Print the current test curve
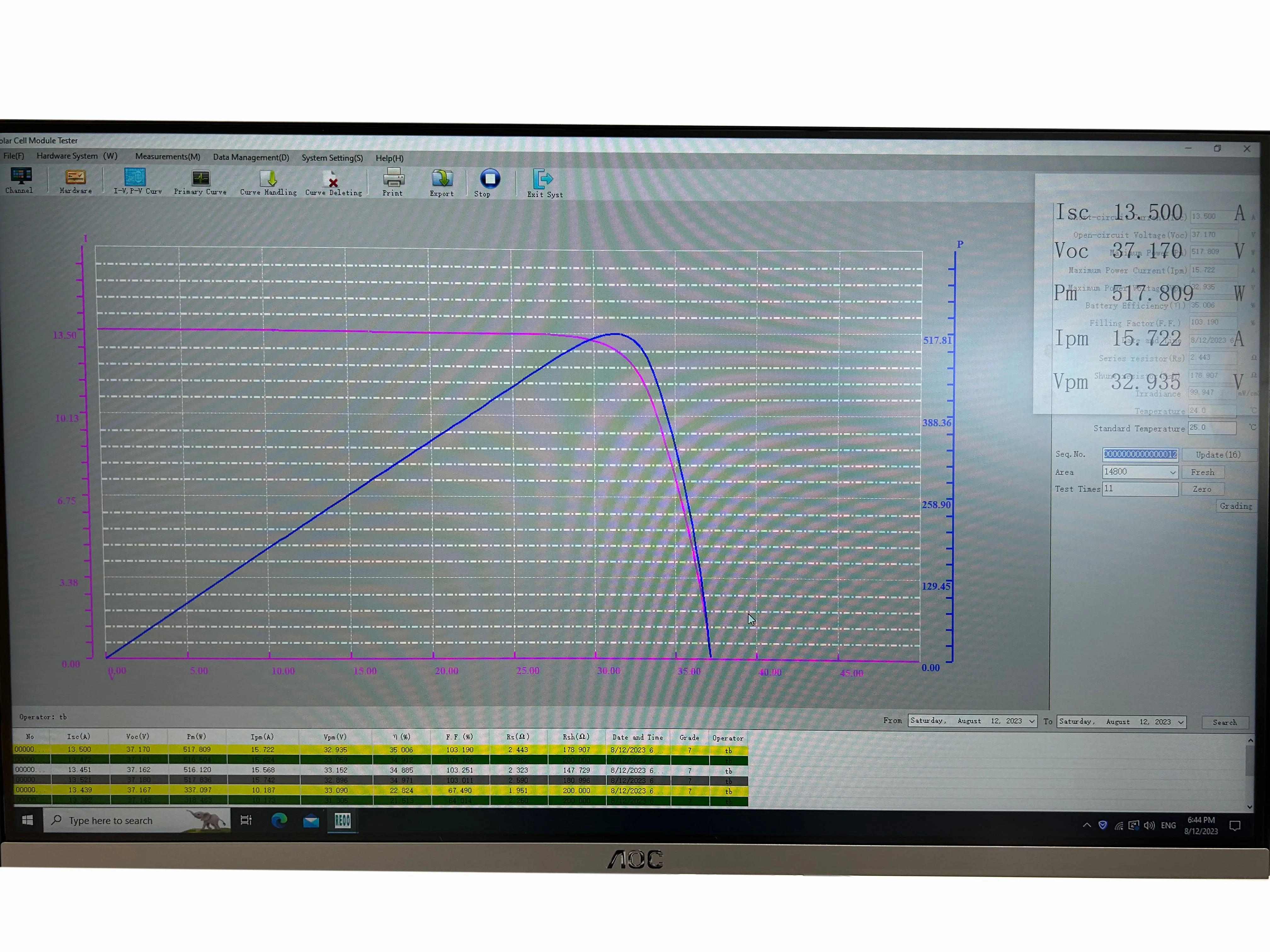1270x952 pixels. (393, 183)
